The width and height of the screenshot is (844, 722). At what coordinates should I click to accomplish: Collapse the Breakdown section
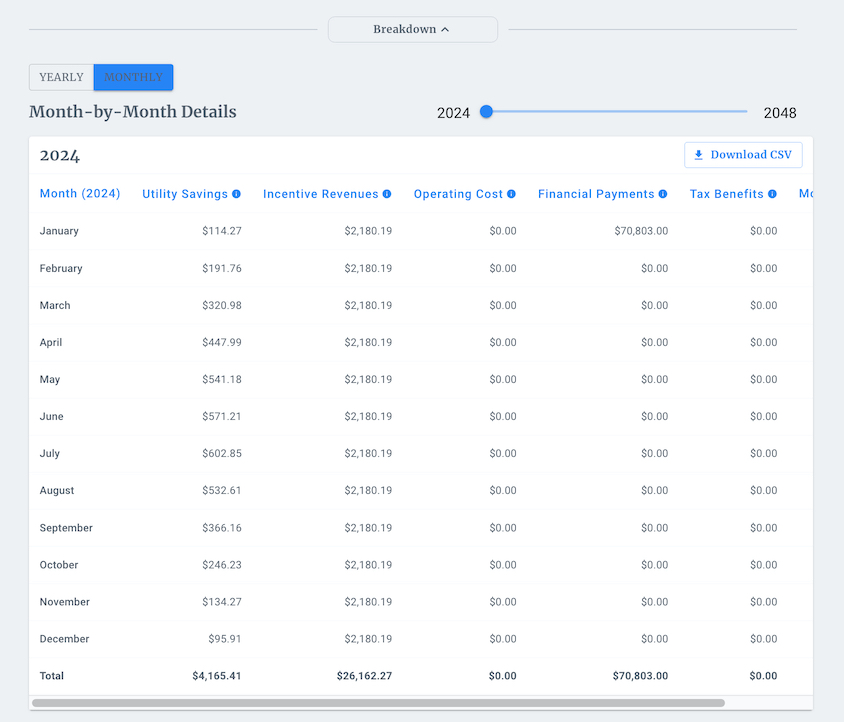pyautogui.click(x=412, y=30)
